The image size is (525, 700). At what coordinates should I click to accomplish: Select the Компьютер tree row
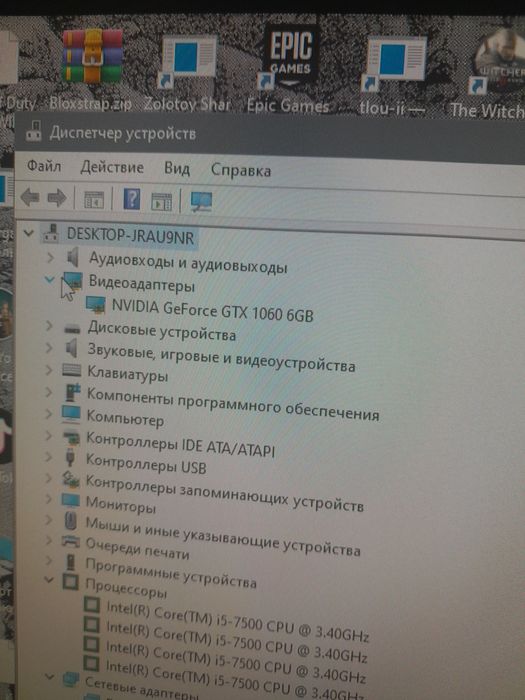click(125, 418)
